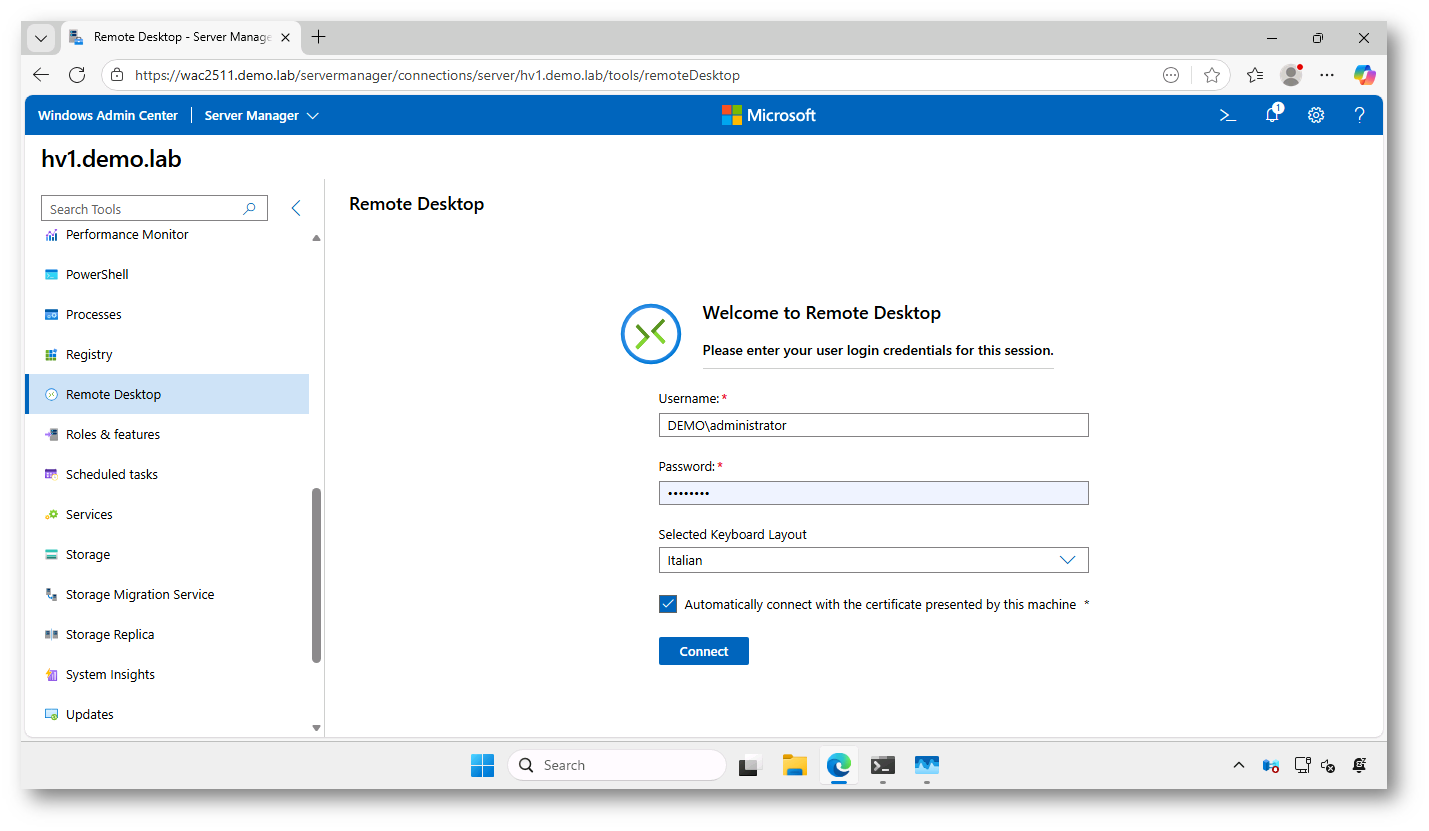Refresh the browser page

(x=77, y=75)
